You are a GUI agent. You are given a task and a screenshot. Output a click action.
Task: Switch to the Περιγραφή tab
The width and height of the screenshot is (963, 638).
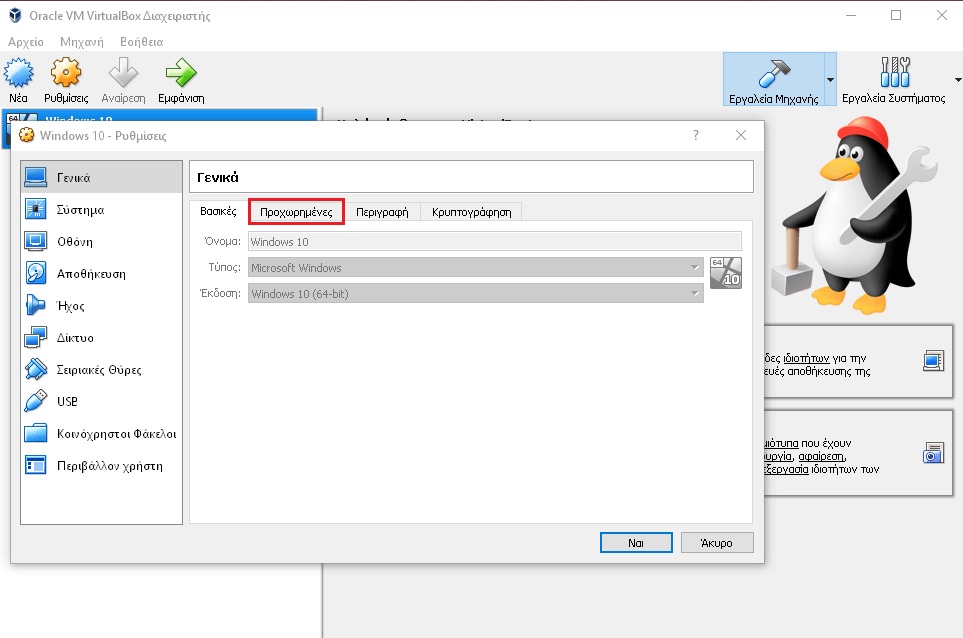click(382, 212)
